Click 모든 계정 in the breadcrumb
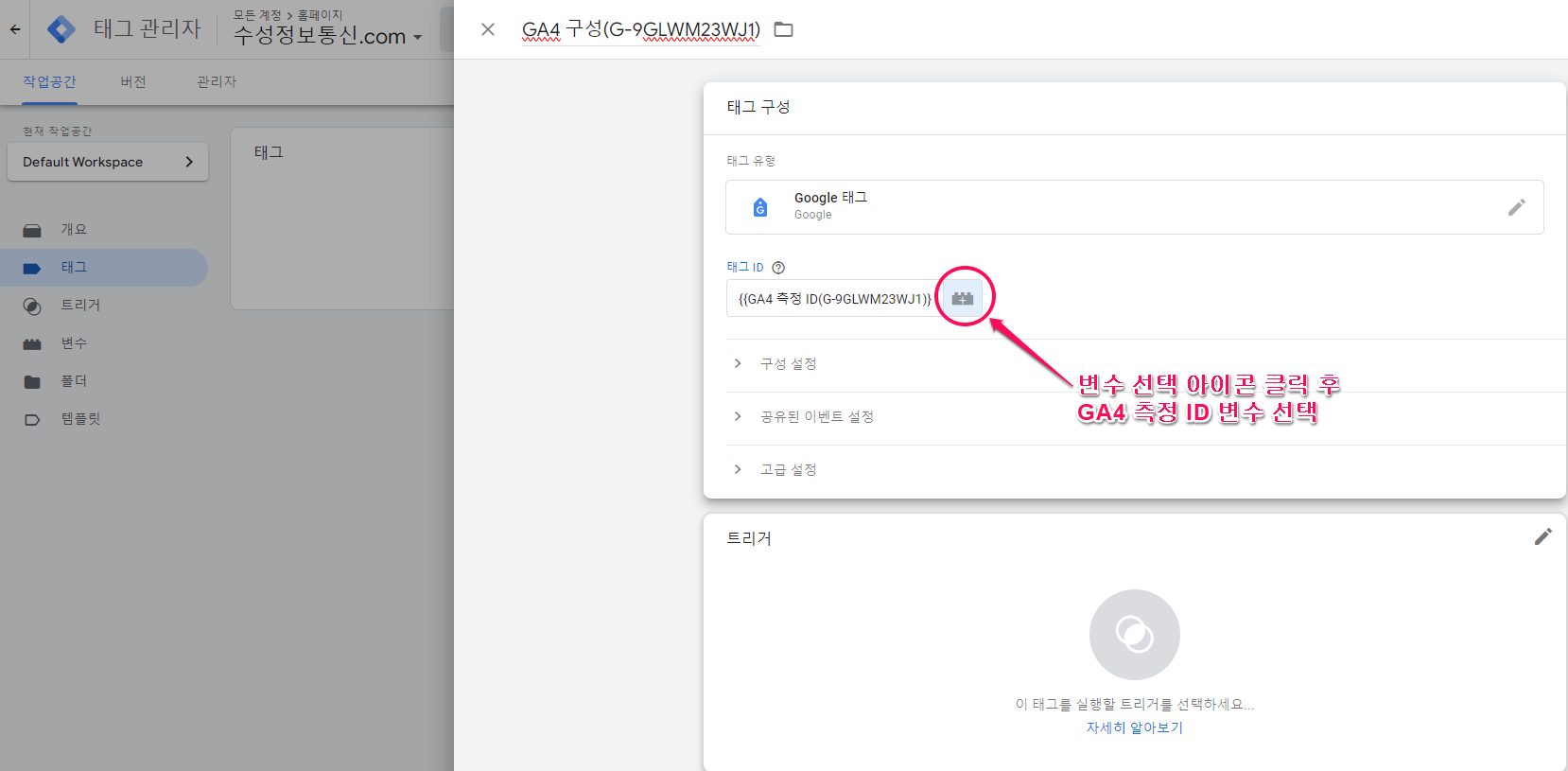 click(257, 15)
